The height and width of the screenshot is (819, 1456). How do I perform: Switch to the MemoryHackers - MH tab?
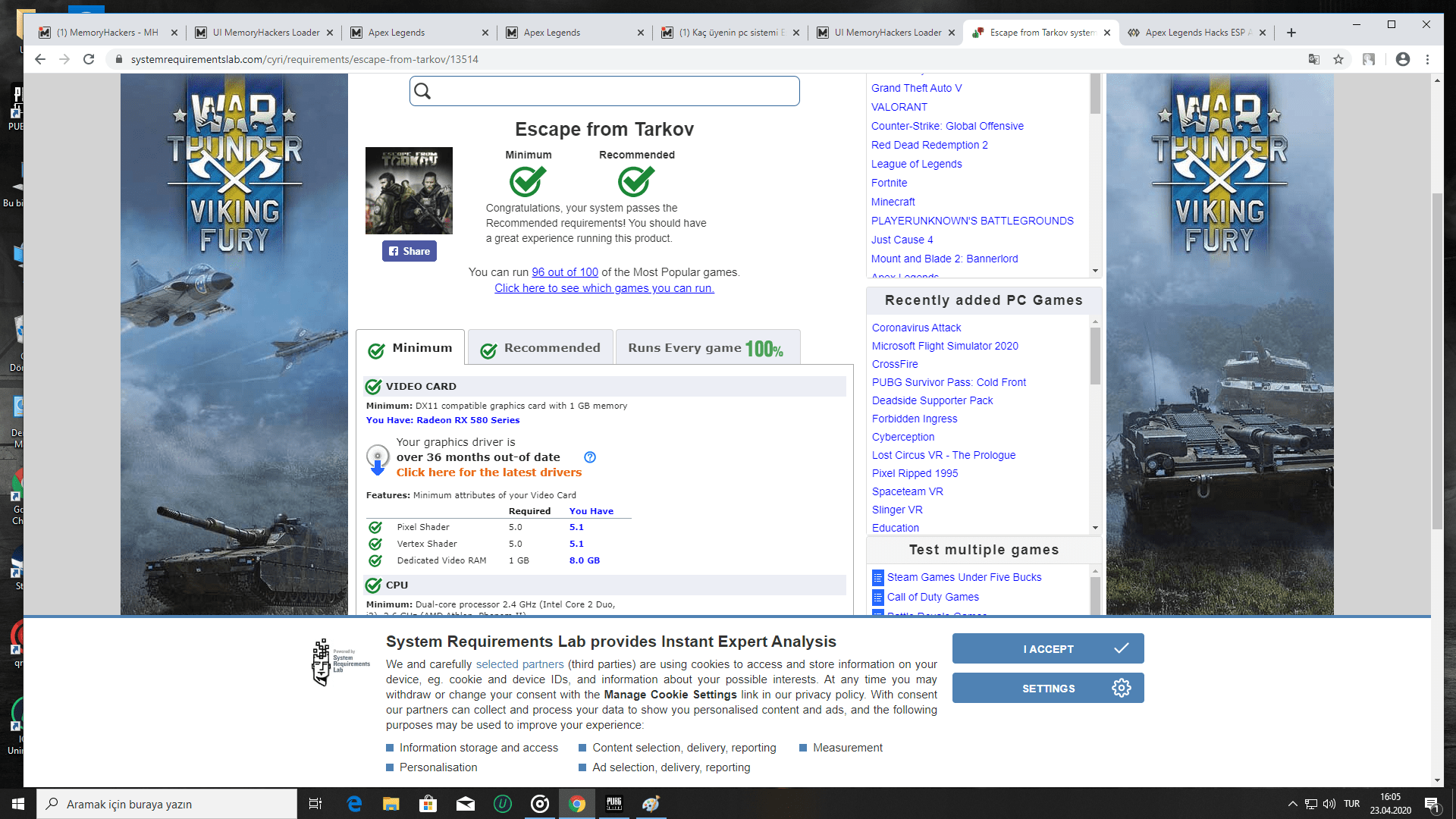click(x=107, y=33)
